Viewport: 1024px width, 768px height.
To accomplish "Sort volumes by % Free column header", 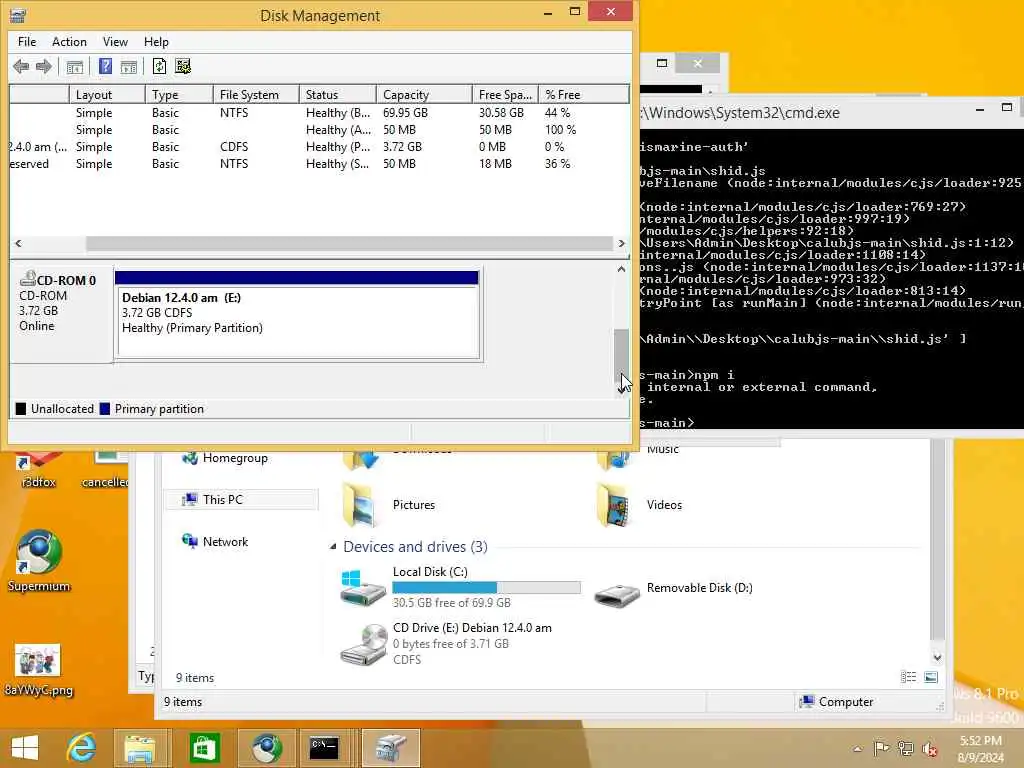I will [584, 95].
